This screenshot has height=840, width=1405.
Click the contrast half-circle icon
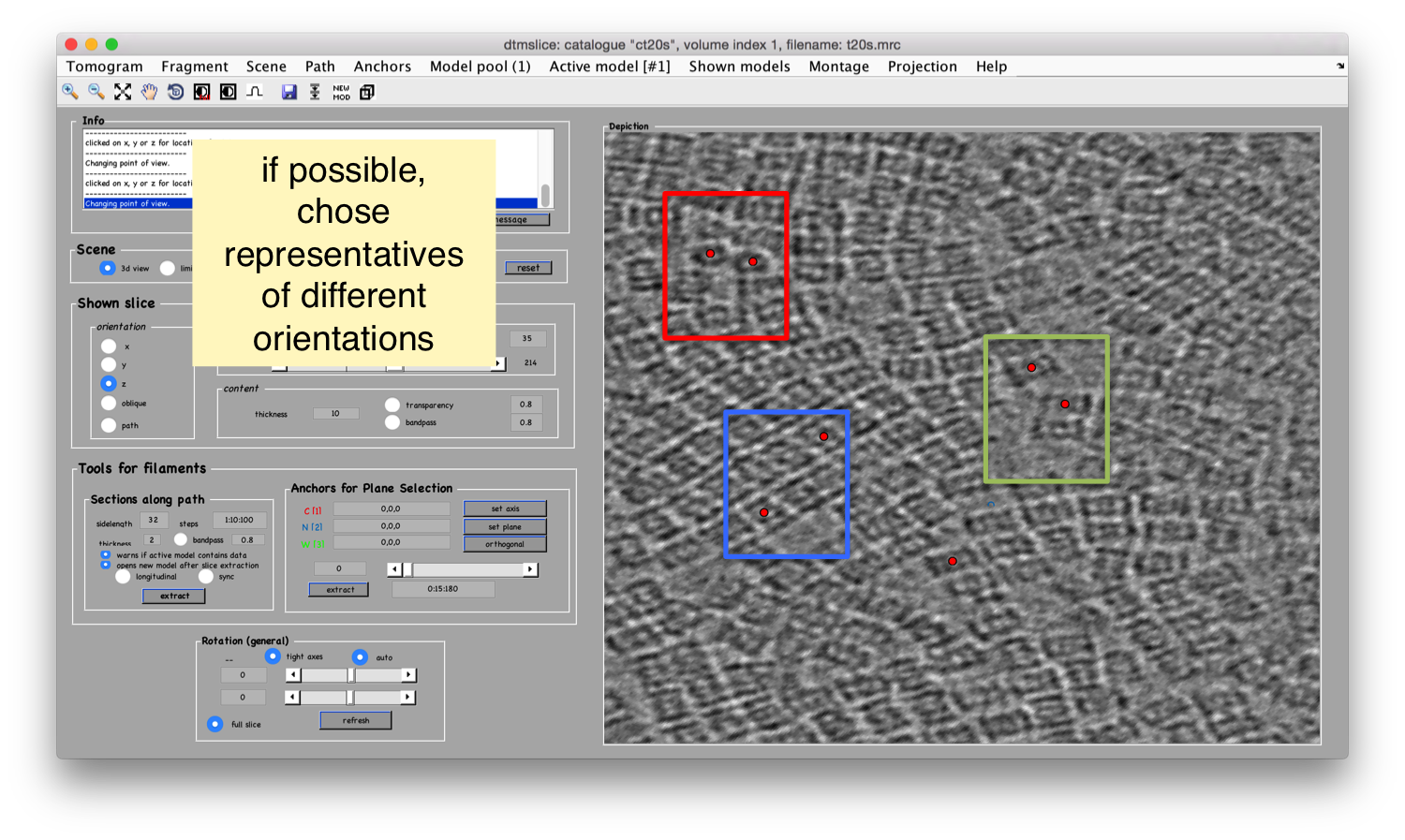coord(228,92)
